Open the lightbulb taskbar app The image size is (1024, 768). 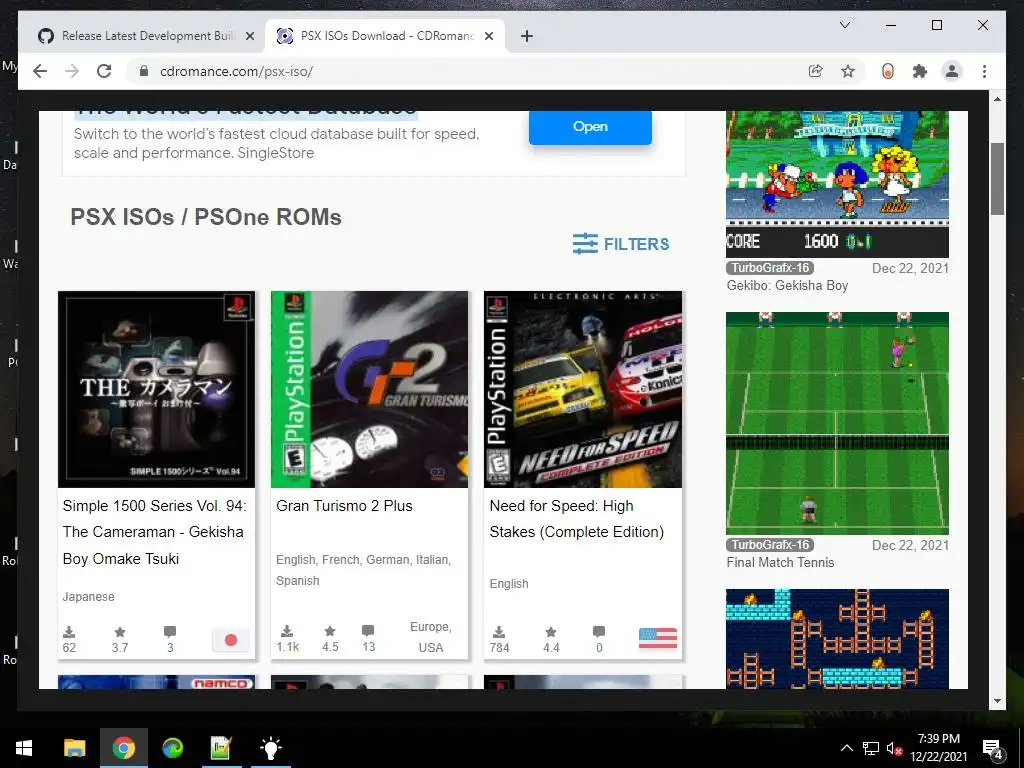click(270, 748)
